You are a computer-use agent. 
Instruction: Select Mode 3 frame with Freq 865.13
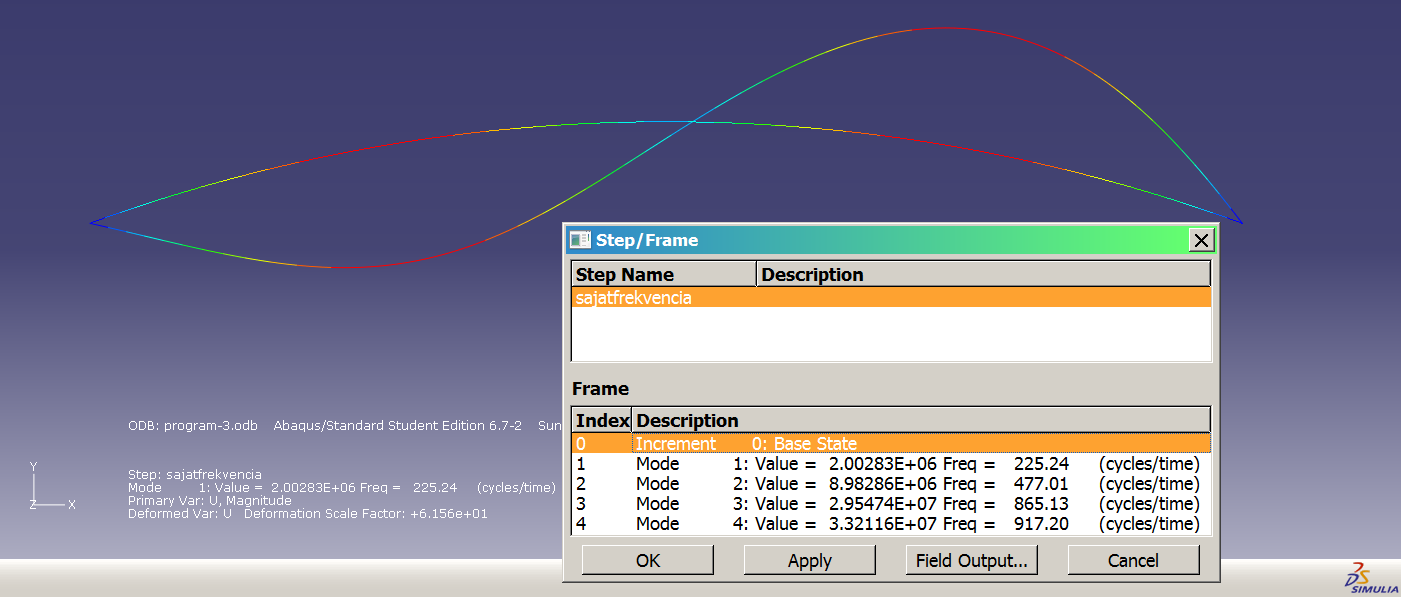[x=891, y=503]
